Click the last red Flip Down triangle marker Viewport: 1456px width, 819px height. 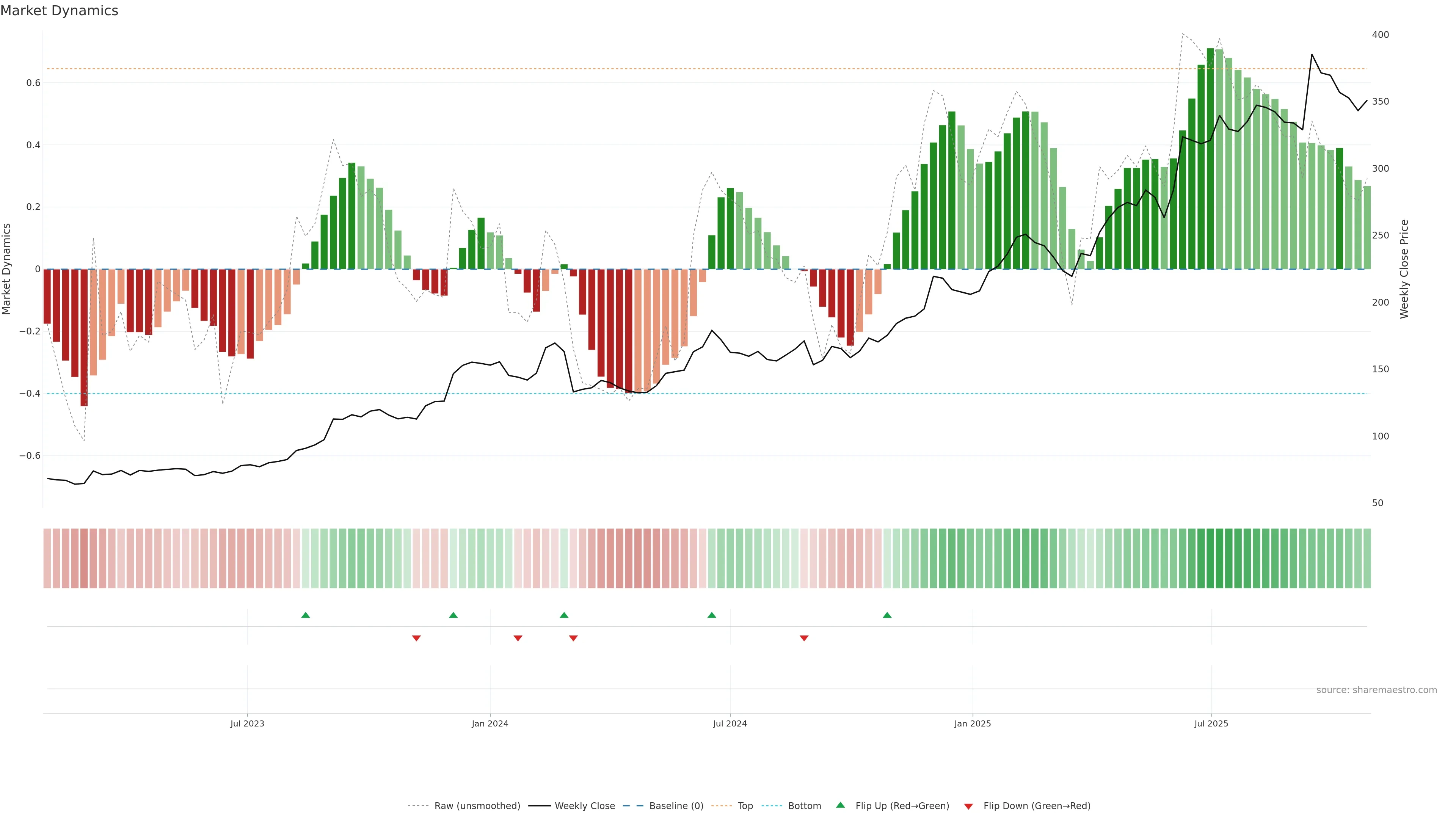coord(804,638)
